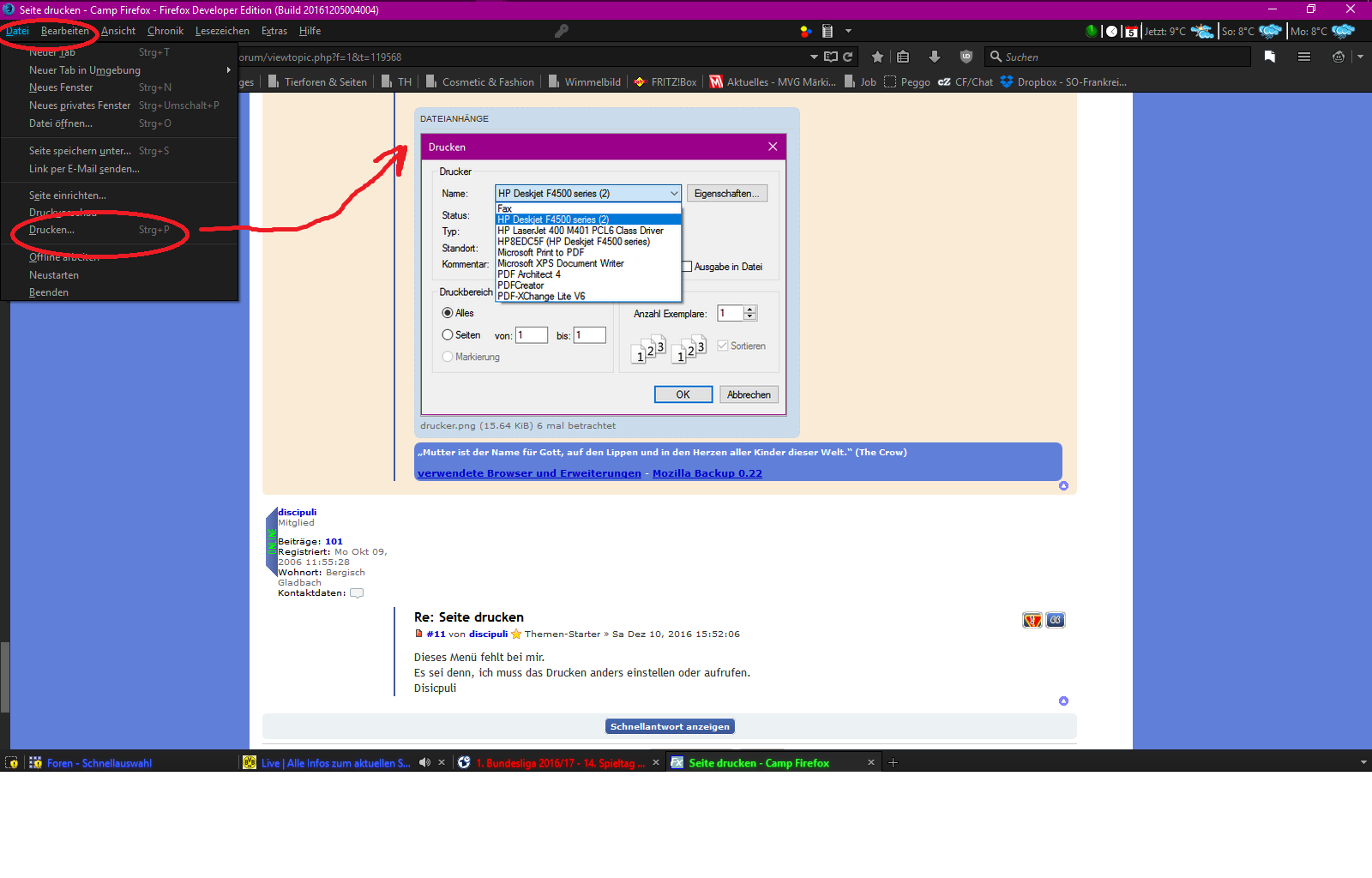Open a new tab with the plus button
The width and height of the screenshot is (1372, 878).
tap(893, 762)
